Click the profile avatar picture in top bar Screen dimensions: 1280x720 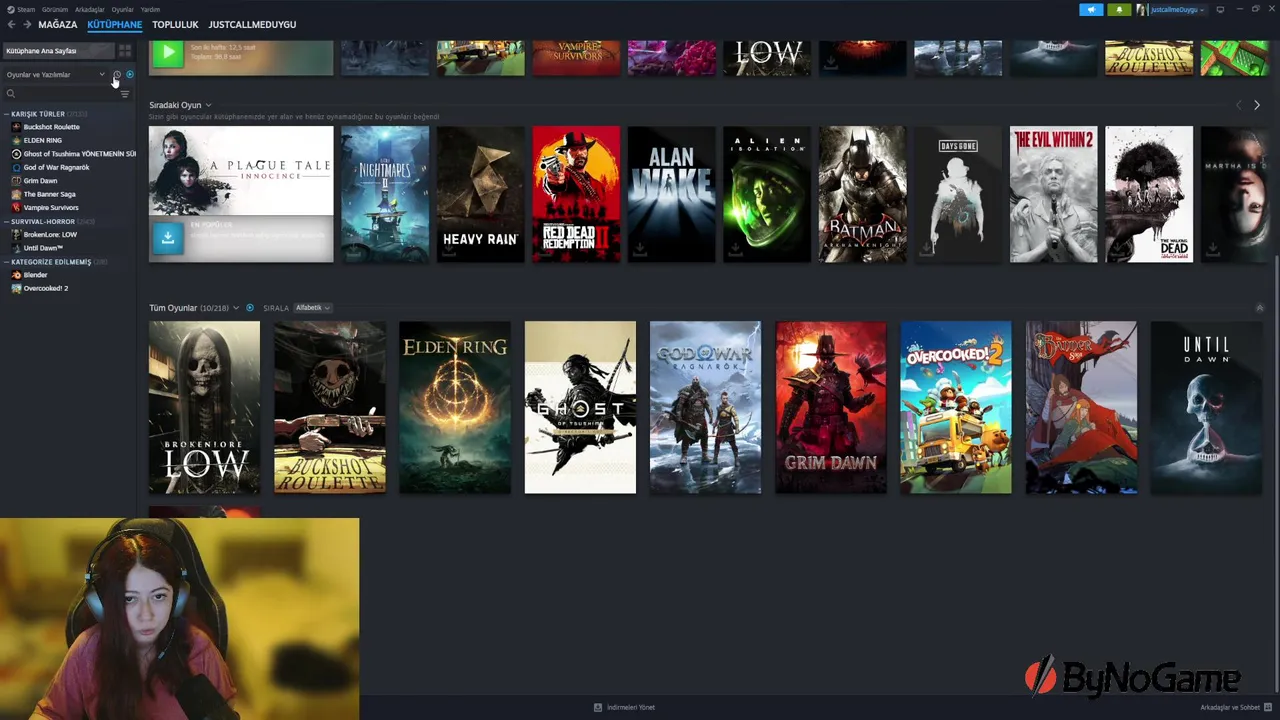1142,10
